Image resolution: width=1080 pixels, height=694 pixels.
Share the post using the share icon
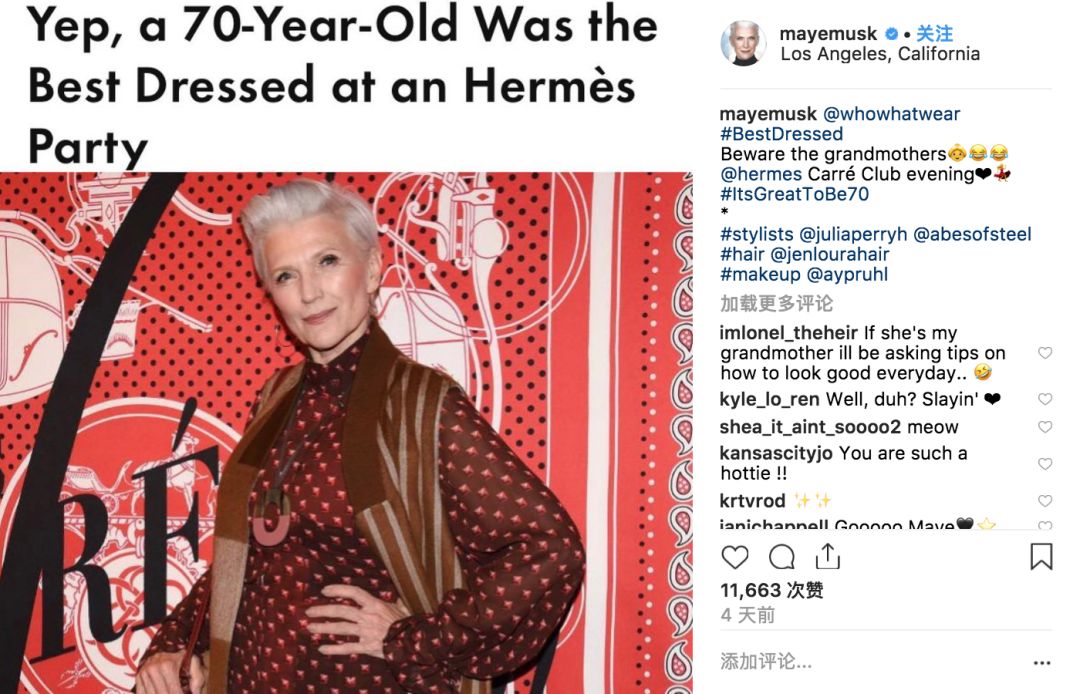click(827, 556)
